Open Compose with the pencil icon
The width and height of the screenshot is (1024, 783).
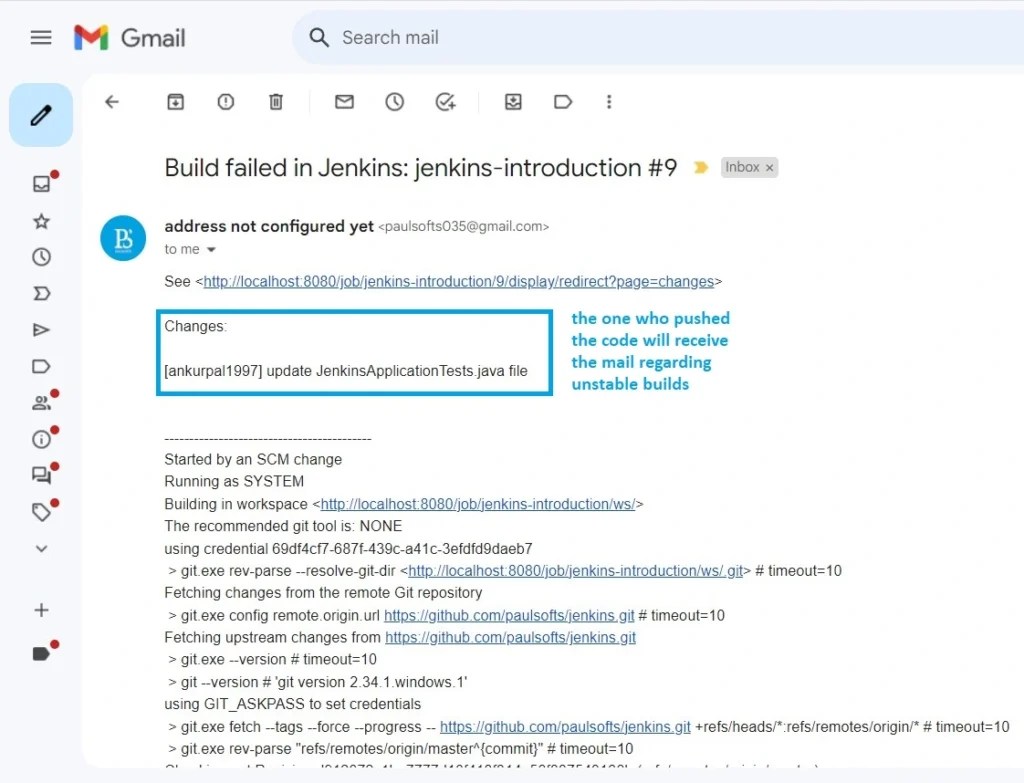pyautogui.click(x=41, y=114)
